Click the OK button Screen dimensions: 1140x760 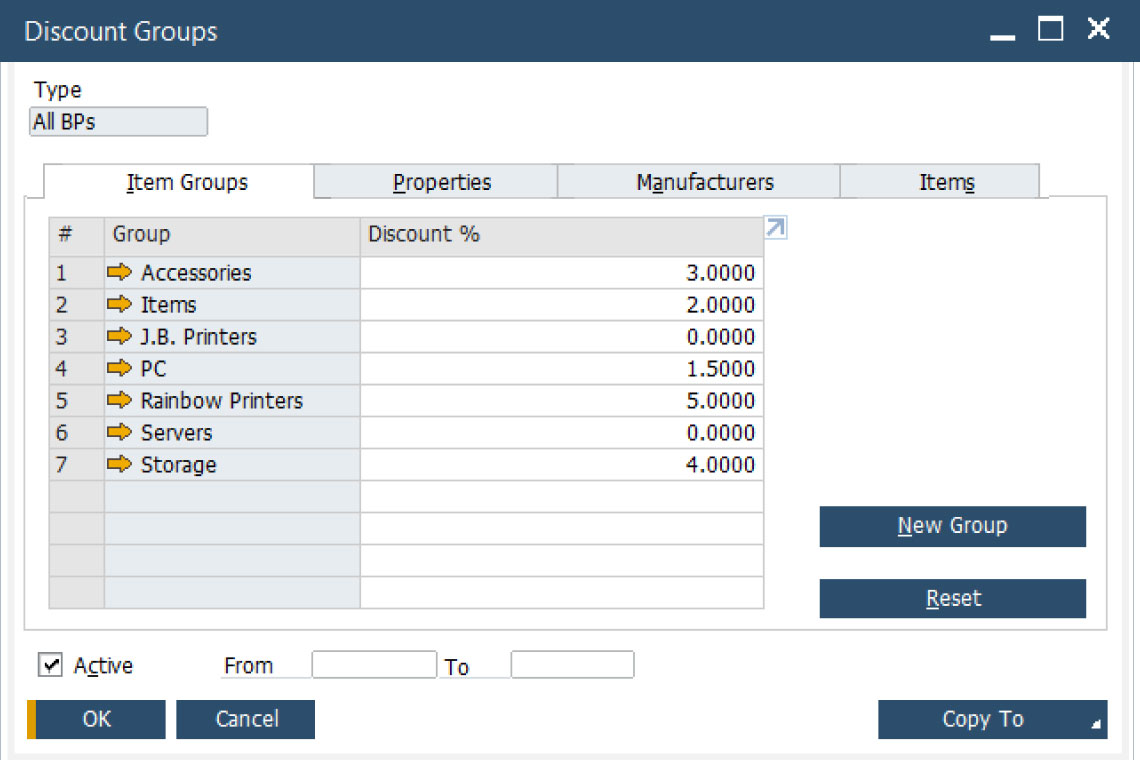click(x=98, y=719)
